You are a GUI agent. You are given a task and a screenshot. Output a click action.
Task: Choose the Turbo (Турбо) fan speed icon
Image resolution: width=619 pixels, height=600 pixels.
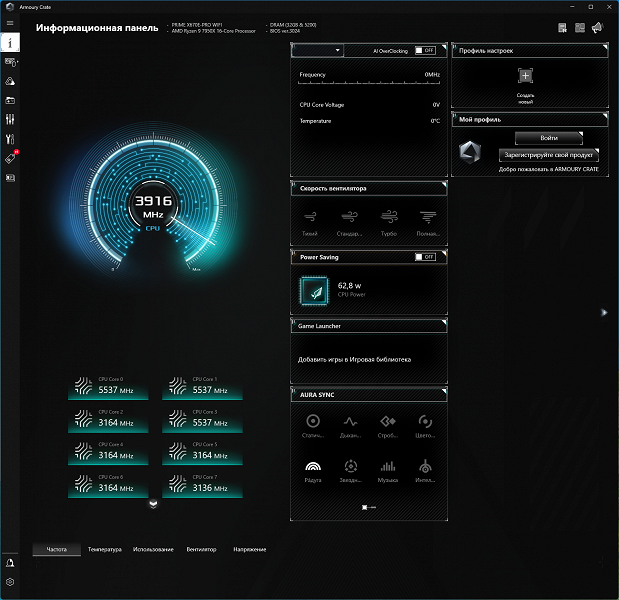pos(389,217)
